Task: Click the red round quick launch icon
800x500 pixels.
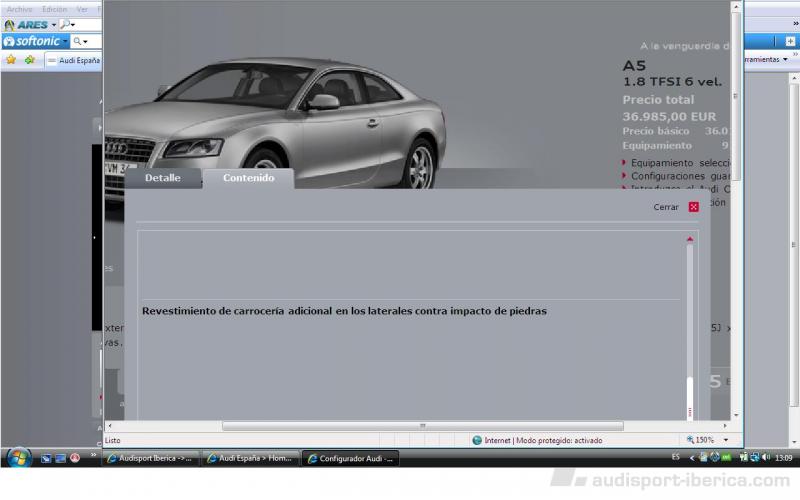Action: pyautogui.click(x=75, y=458)
